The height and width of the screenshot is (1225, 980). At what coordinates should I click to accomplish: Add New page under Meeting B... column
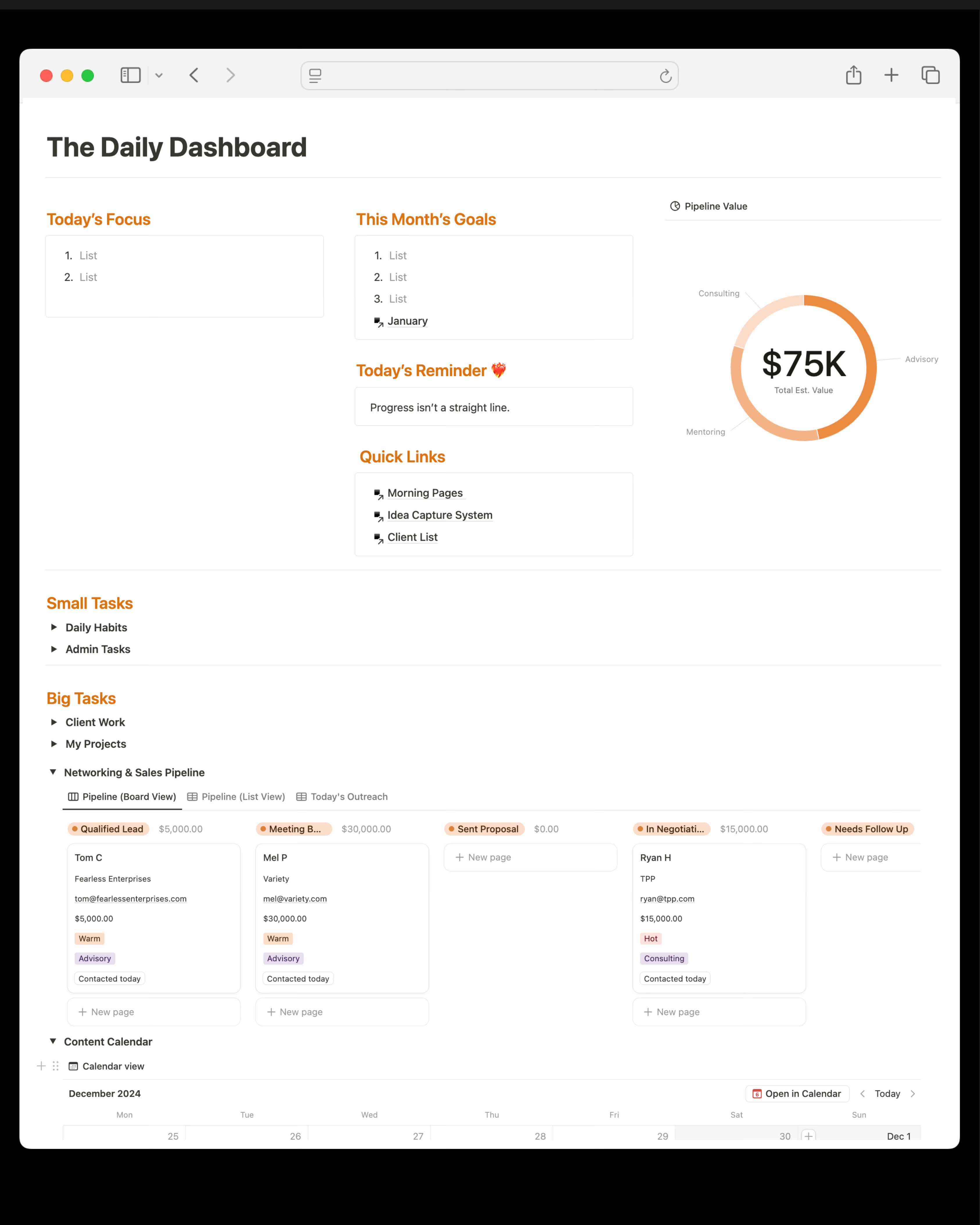342,1012
